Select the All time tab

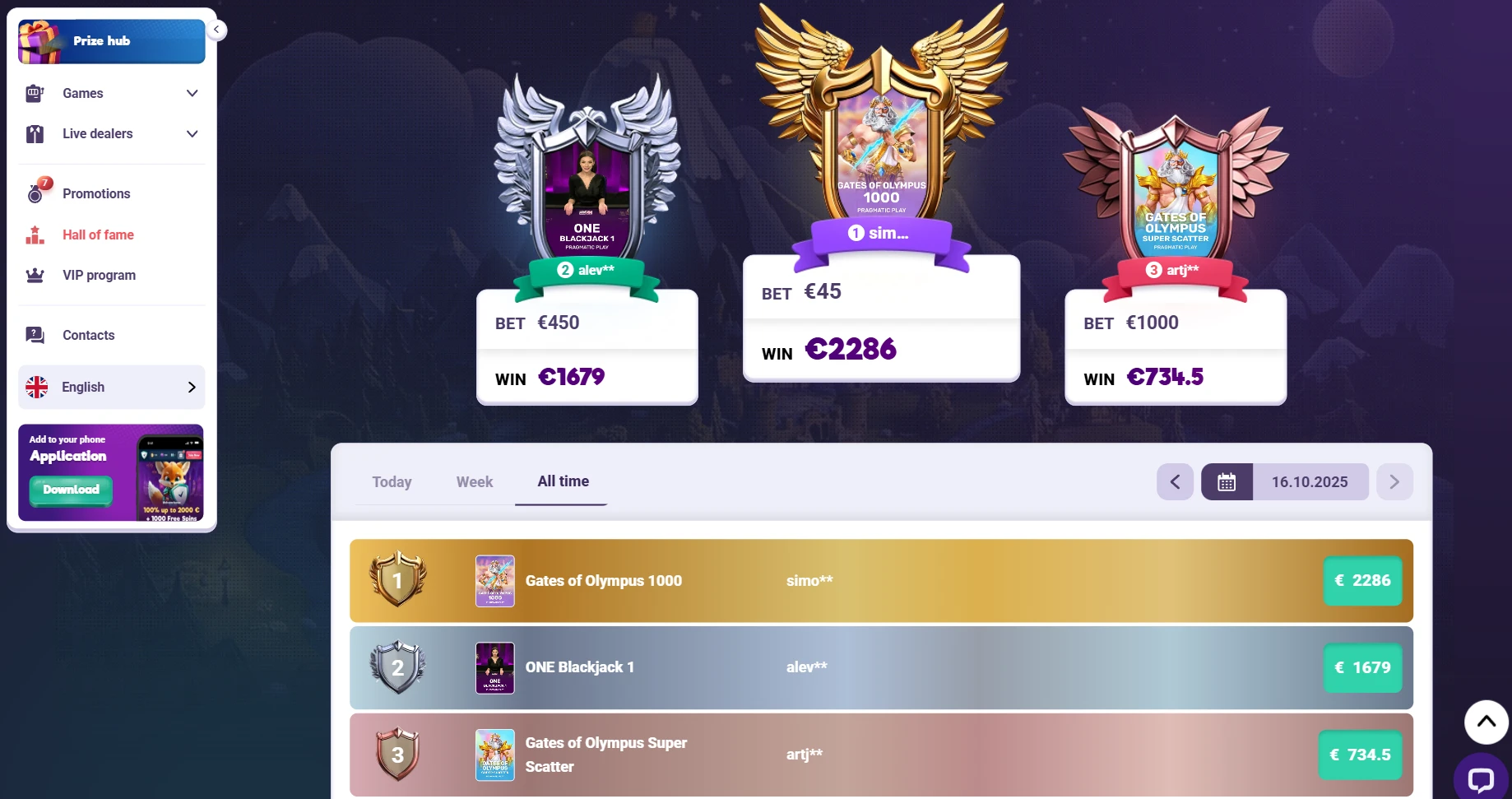pos(563,481)
